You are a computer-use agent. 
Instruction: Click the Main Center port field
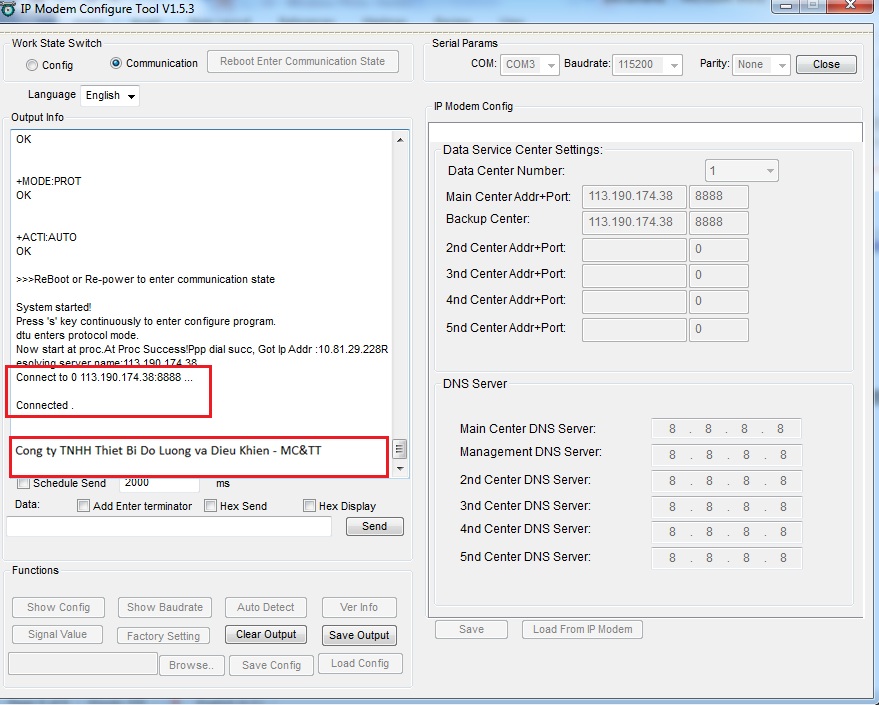[x=718, y=196]
